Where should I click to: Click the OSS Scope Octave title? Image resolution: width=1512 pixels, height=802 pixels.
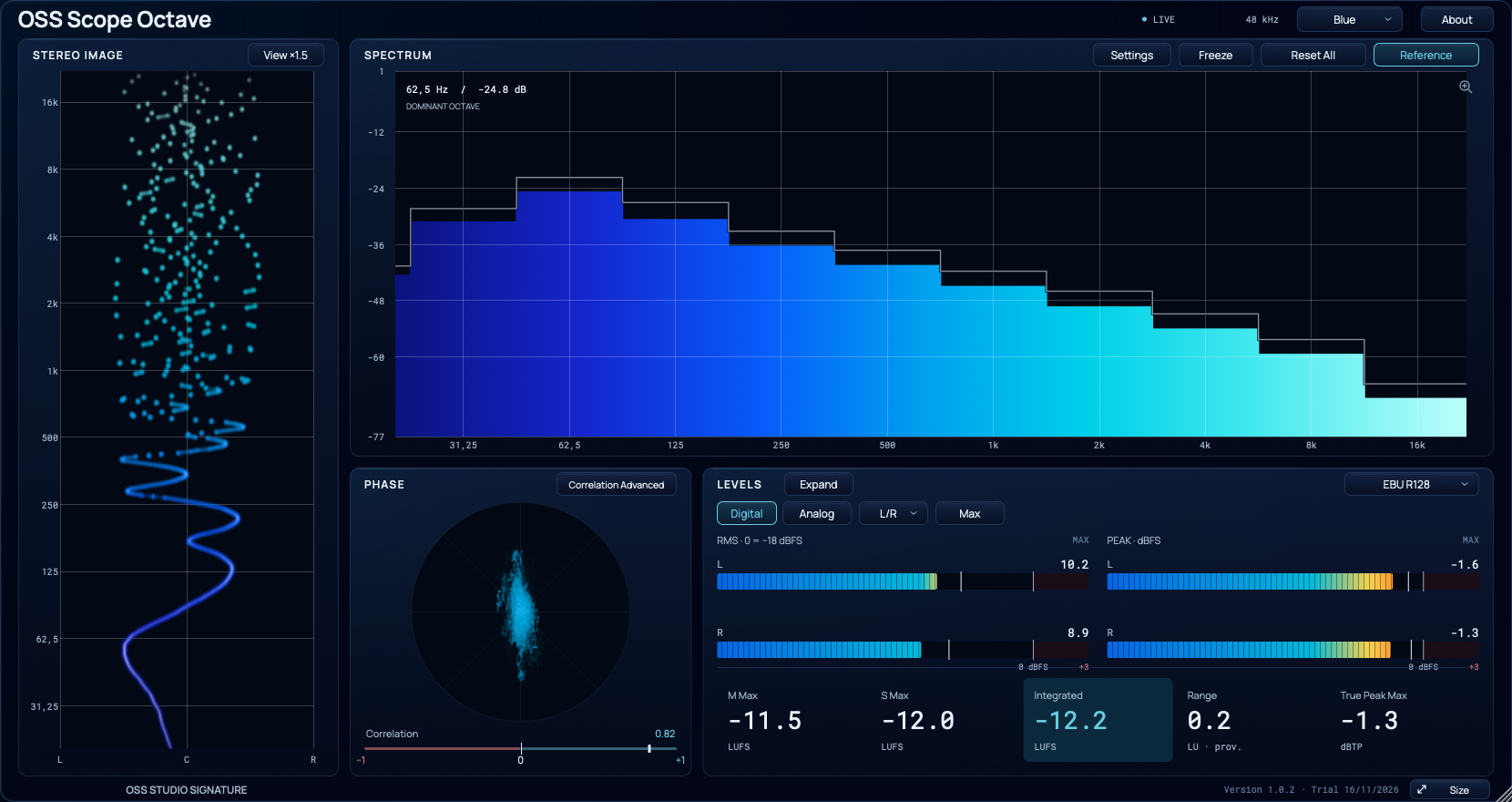pos(115,20)
